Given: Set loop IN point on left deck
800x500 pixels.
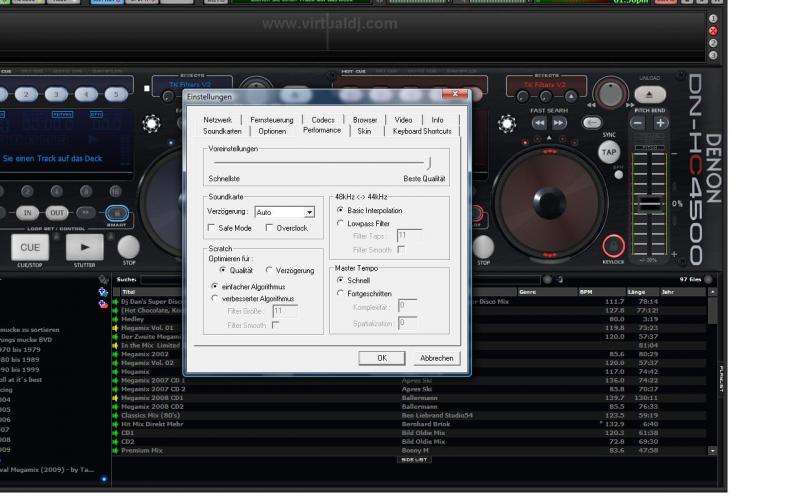Looking at the screenshot, I should tap(28, 213).
